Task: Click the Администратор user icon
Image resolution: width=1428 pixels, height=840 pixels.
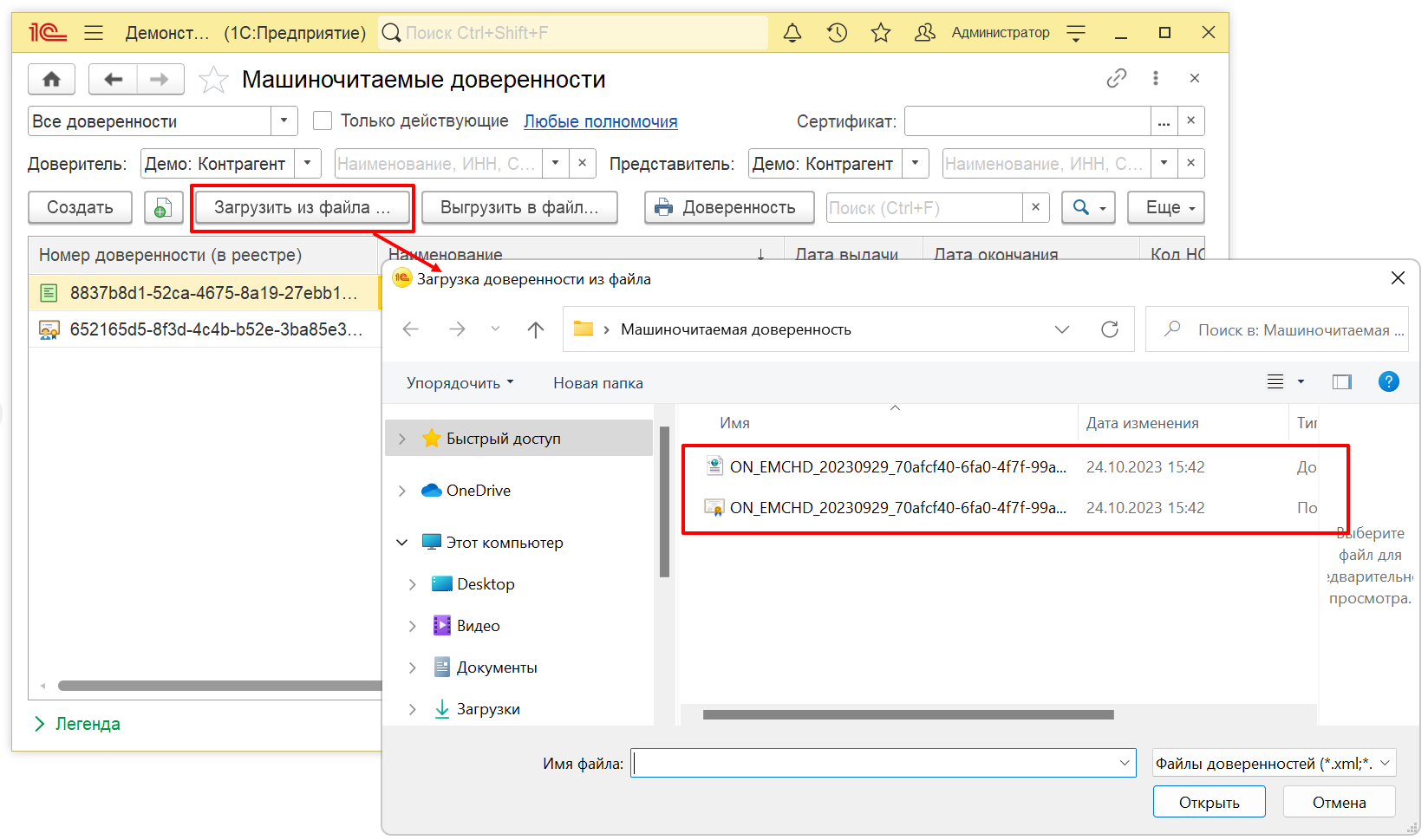Action: 925,33
